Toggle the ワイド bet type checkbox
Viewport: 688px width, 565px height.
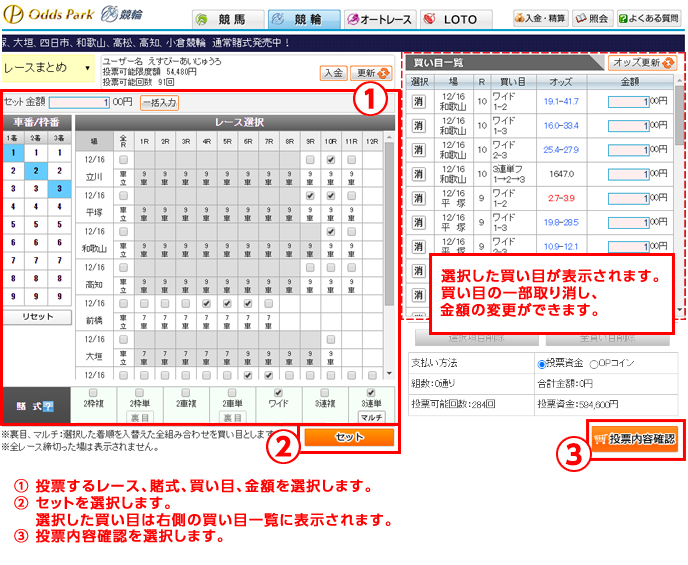click(277, 393)
